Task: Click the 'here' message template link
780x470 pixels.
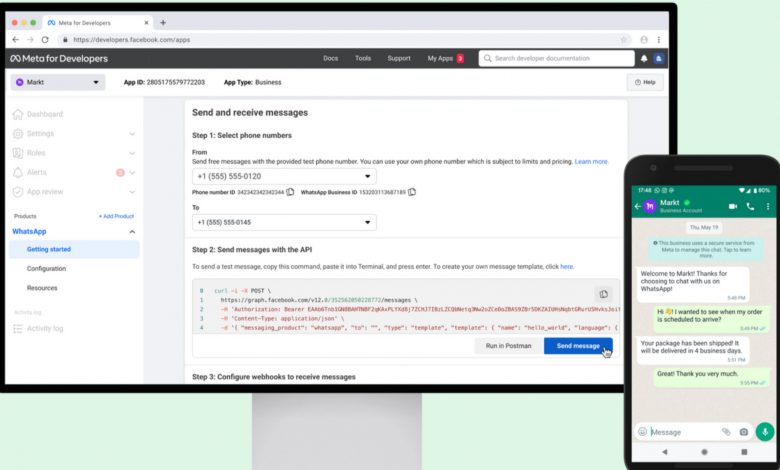Action: [567, 267]
